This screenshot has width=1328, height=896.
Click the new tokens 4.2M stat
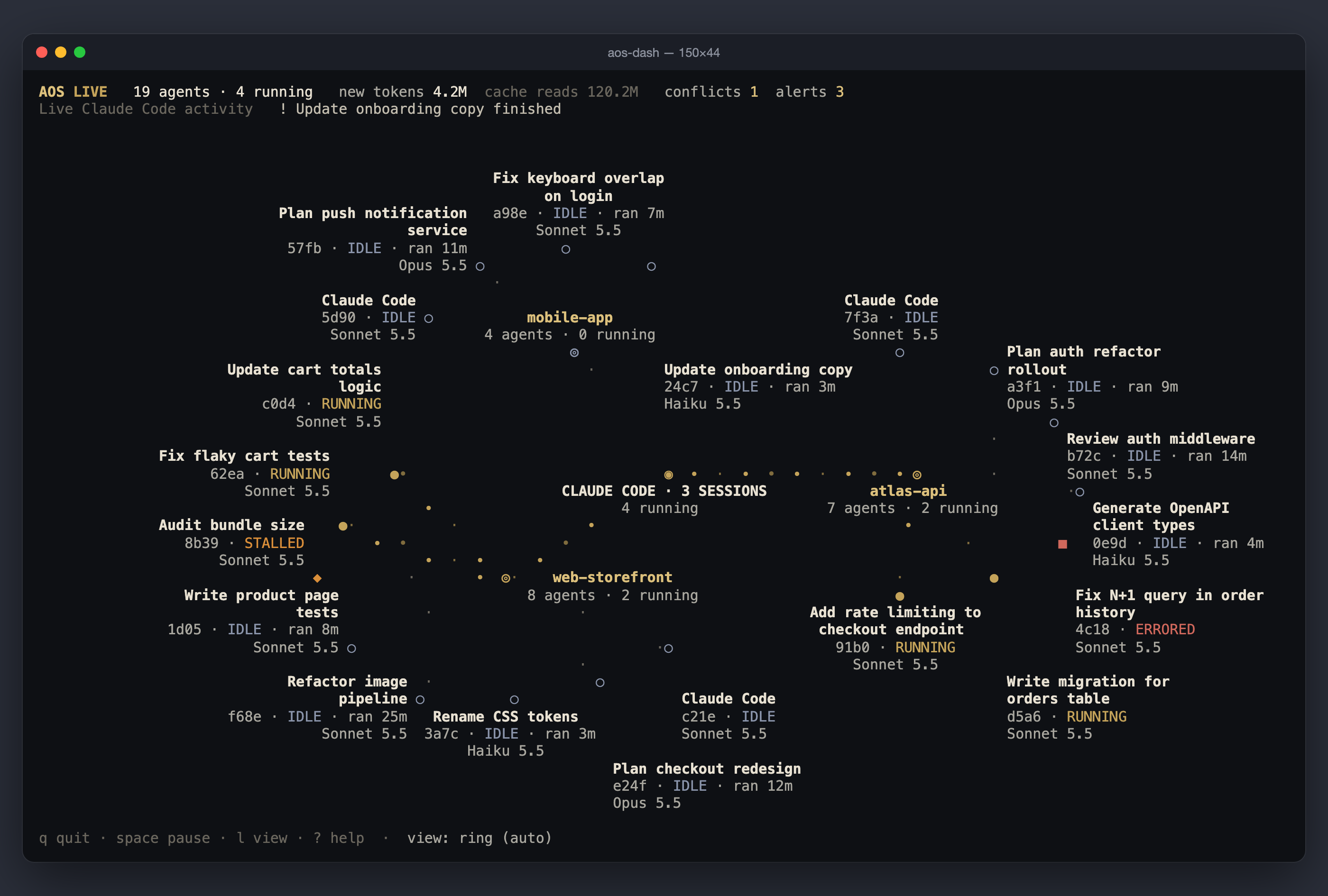(403, 91)
